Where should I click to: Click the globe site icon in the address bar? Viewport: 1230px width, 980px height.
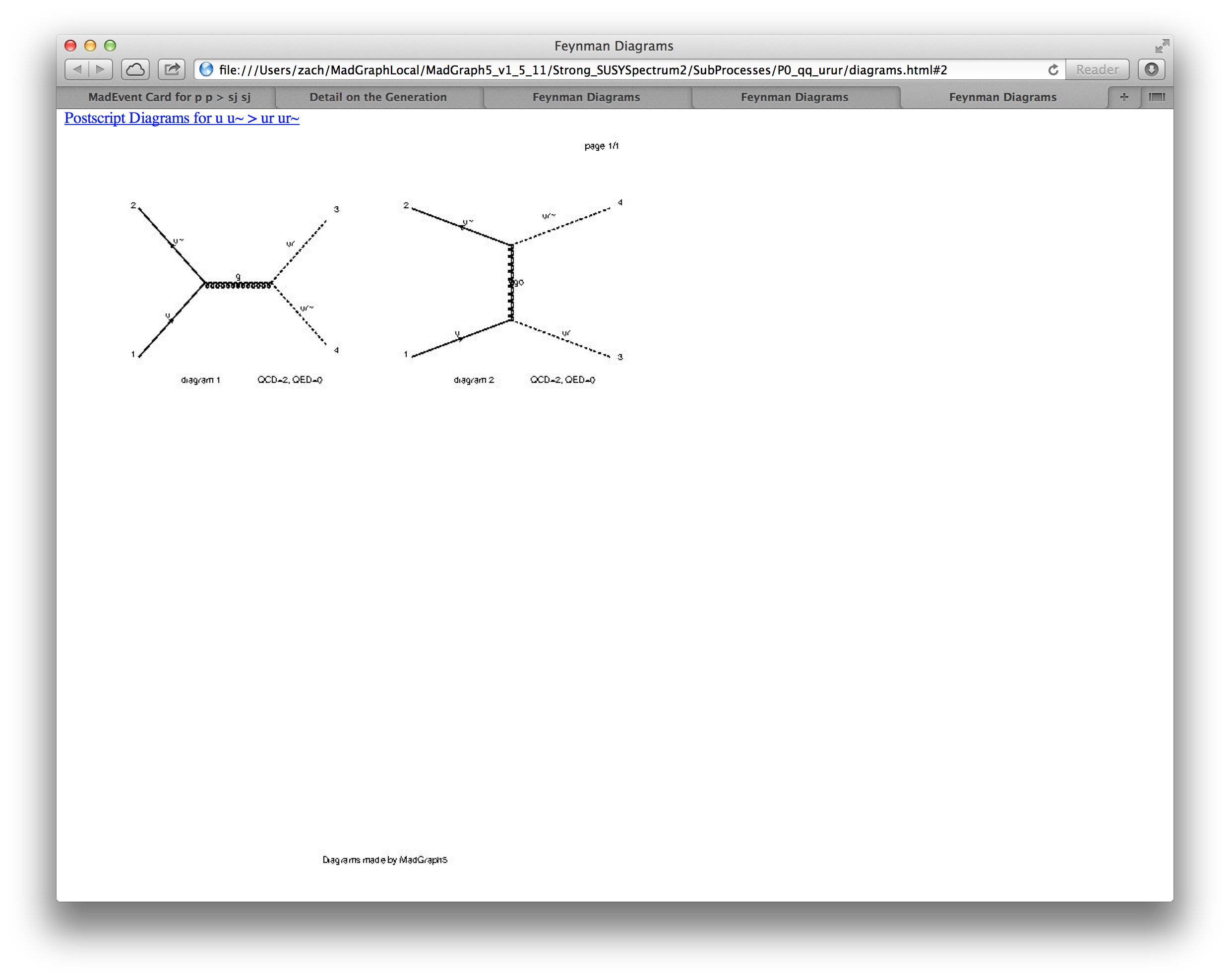[206, 69]
